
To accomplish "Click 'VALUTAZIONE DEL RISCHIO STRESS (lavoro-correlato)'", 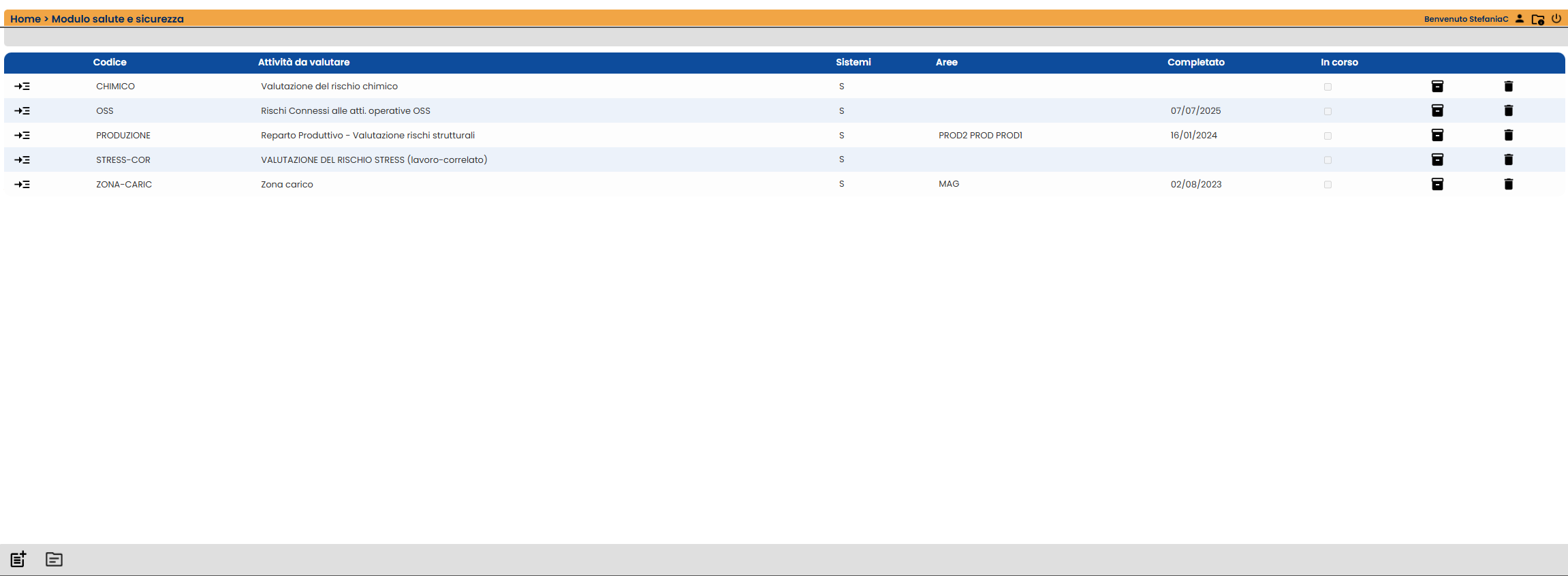I will pyautogui.click(x=374, y=160).
